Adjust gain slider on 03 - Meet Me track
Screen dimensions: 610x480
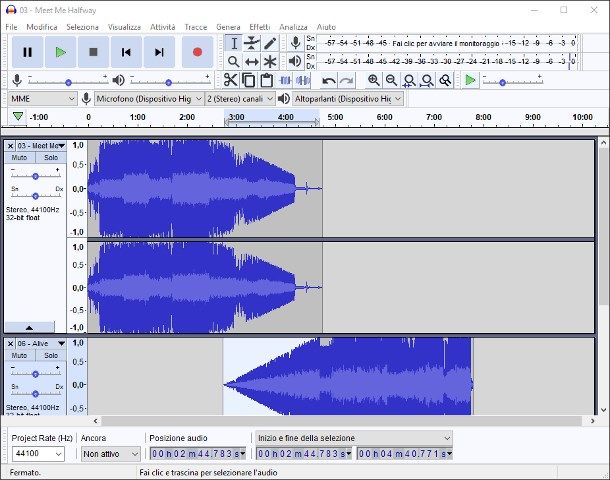pyautogui.click(x=35, y=176)
